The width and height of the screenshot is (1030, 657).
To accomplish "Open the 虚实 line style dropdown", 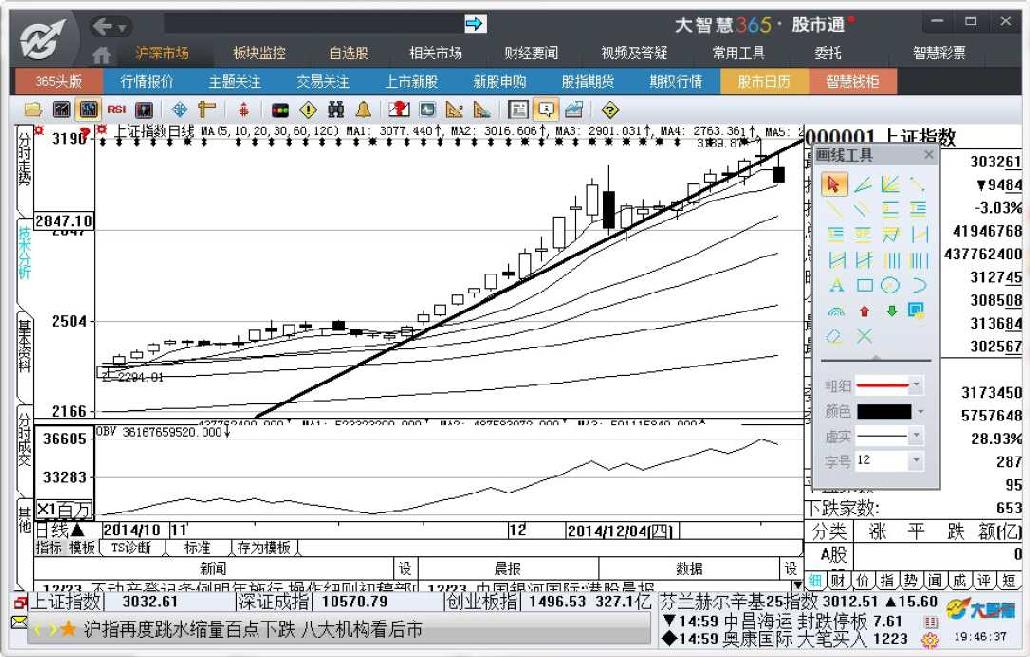I will click(916, 436).
